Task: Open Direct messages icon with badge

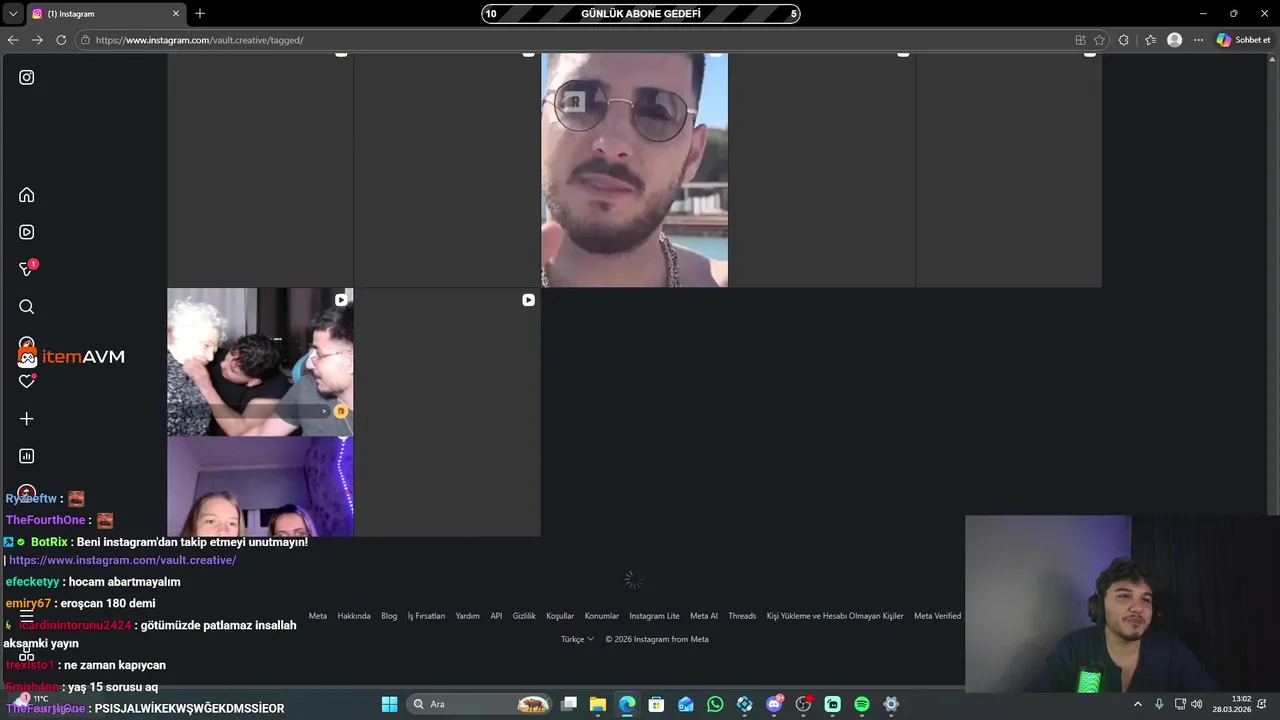Action: [x=27, y=269]
